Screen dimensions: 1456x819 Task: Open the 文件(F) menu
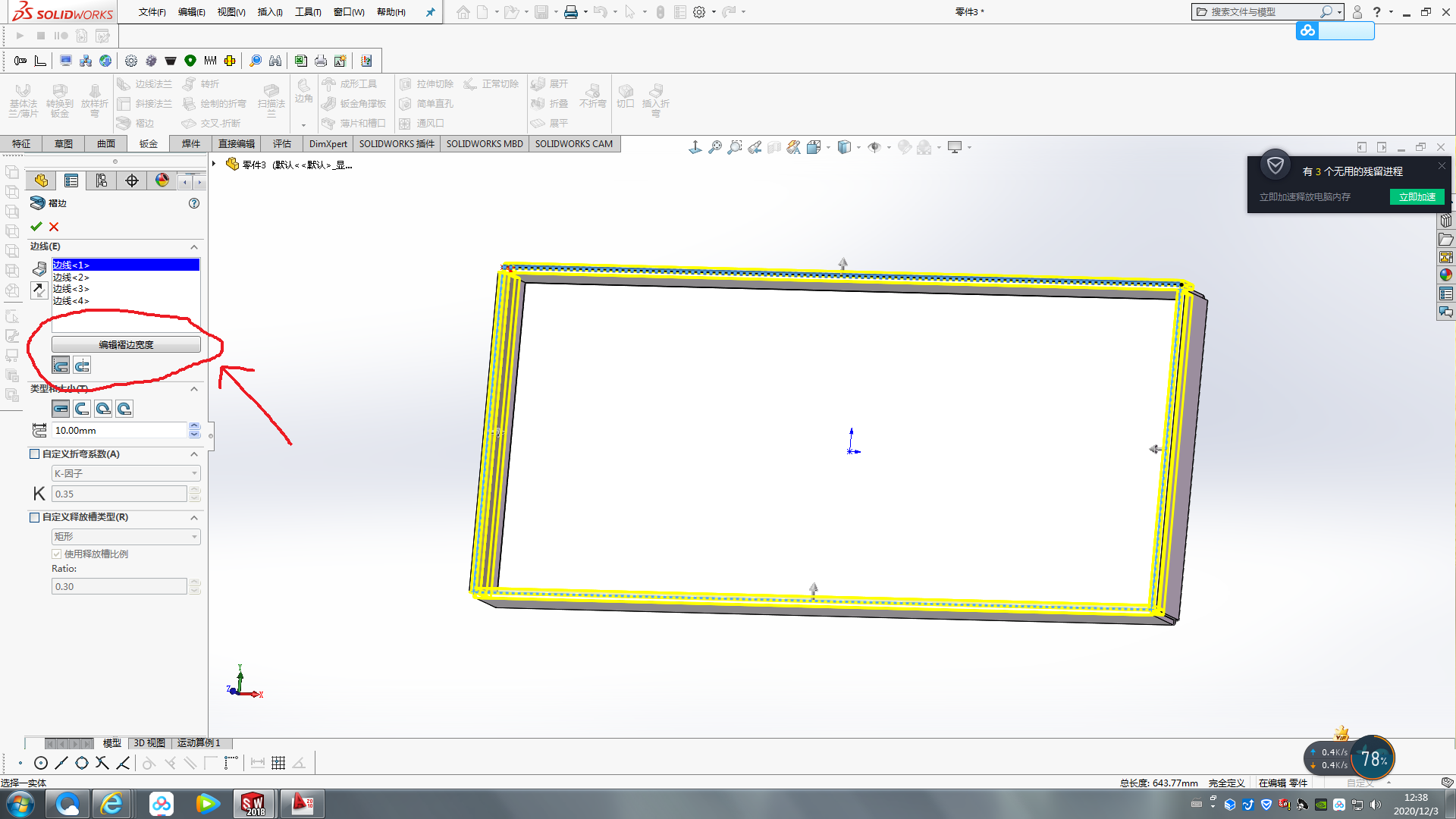point(152,12)
